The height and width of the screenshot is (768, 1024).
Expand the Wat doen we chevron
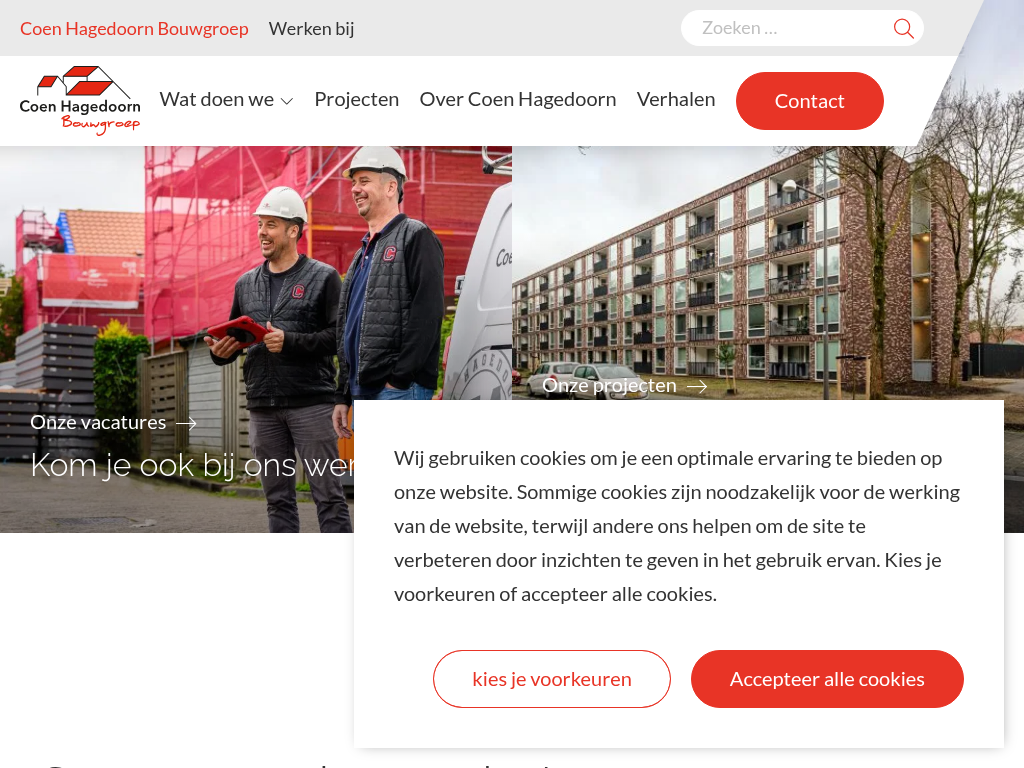[x=287, y=101]
